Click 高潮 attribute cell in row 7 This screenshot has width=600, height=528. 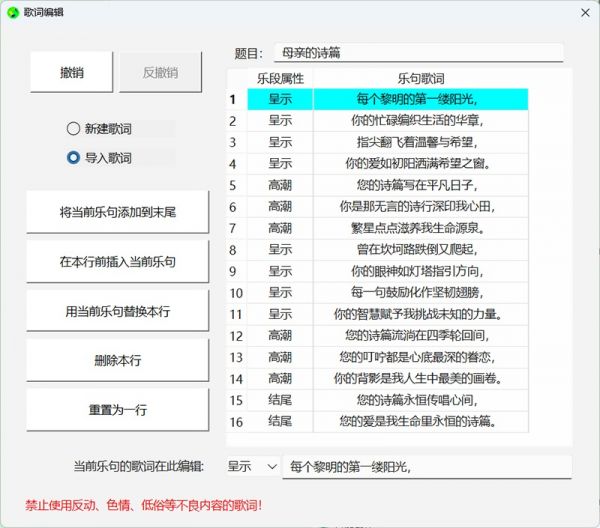tap(280, 228)
